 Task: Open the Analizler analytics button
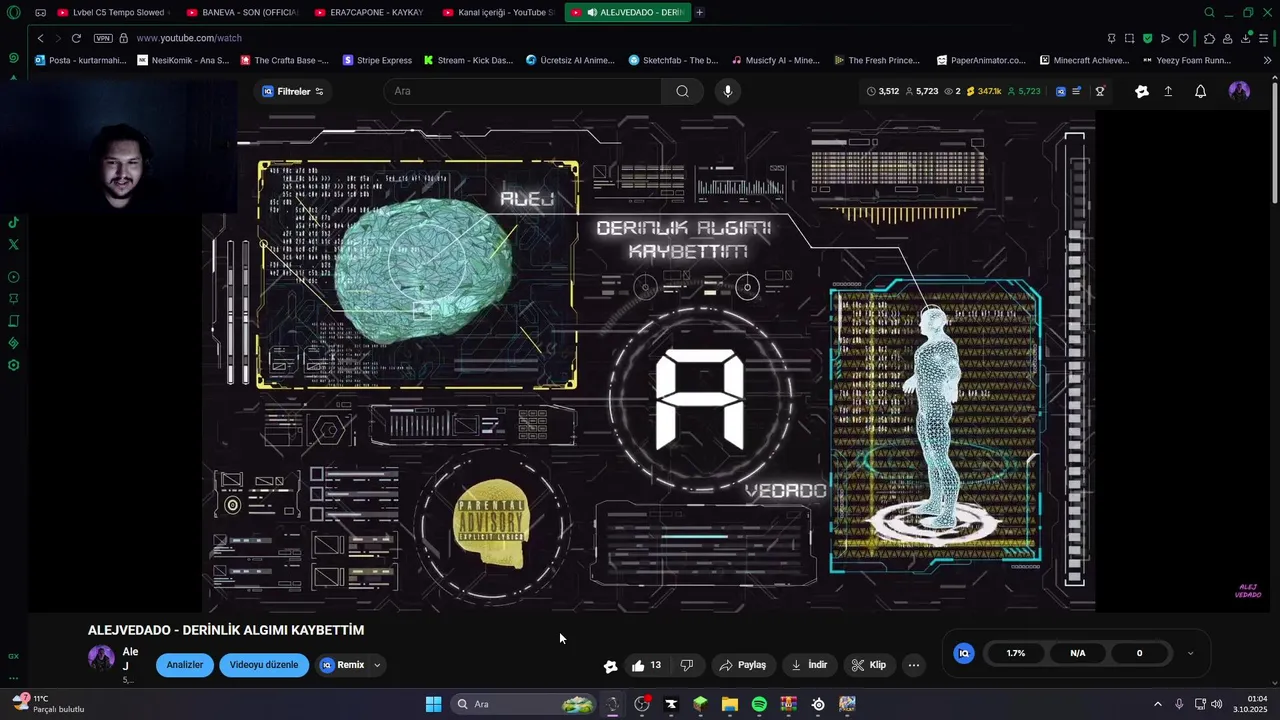(185, 665)
